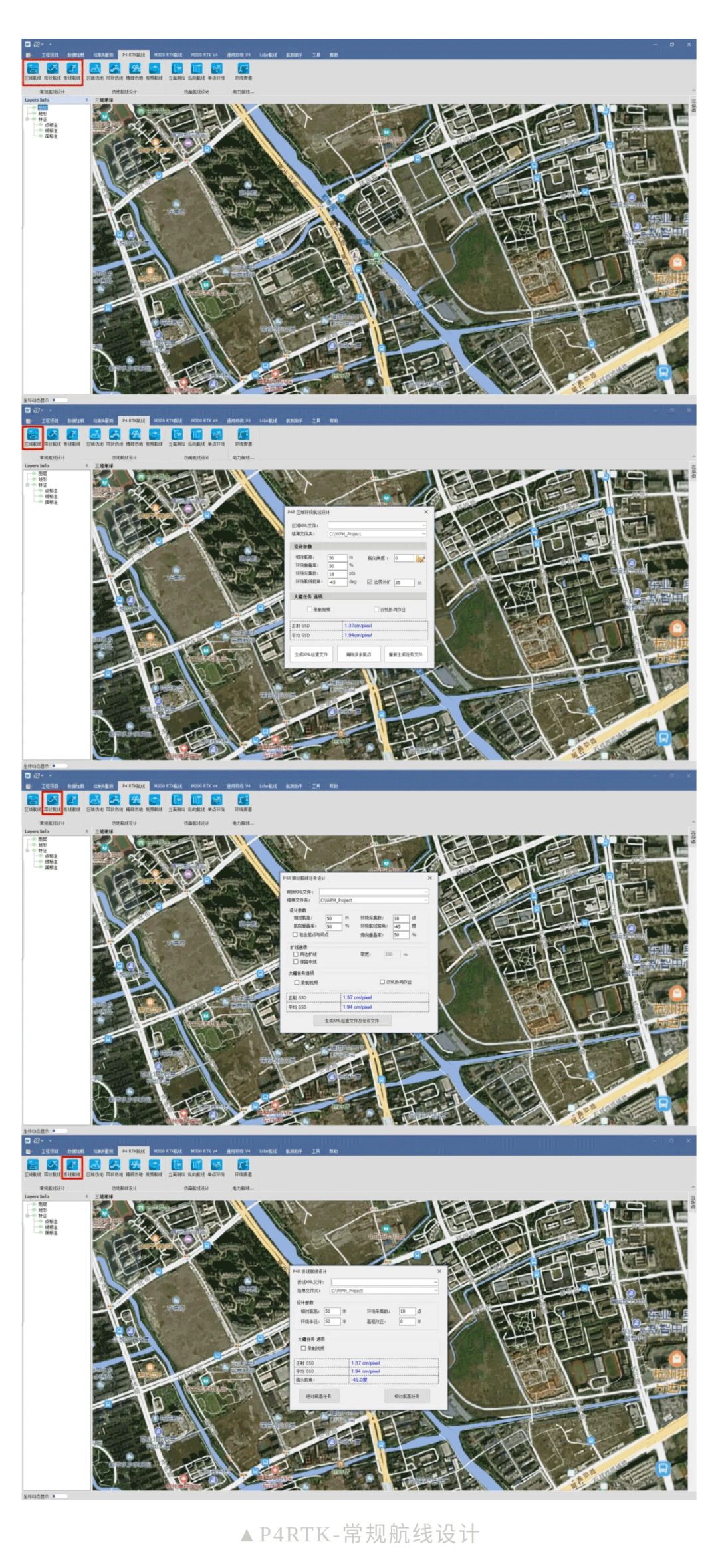The height and width of the screenshot is (1568, 718).
Task: Select 带状航线 icon in the topmost window's ribbon
Action: click(x=53, y=71)
